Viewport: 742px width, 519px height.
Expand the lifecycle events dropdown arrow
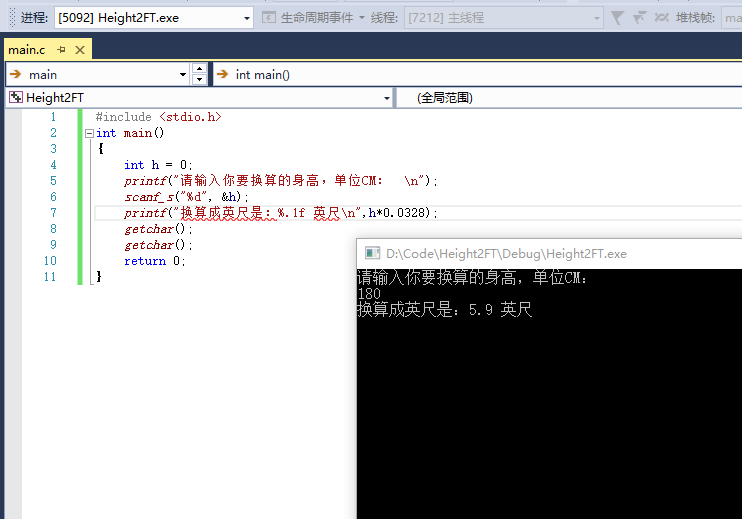point(362,18)
